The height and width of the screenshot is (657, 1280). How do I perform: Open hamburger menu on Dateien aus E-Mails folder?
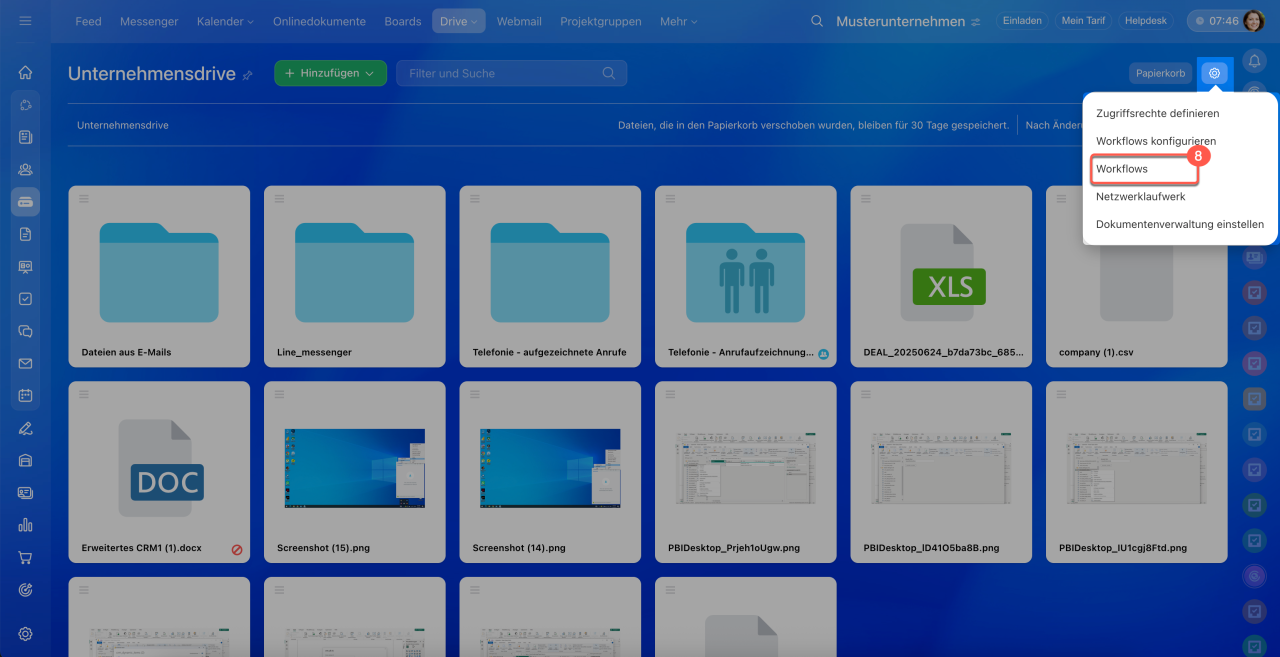click(x=84, y=199)
